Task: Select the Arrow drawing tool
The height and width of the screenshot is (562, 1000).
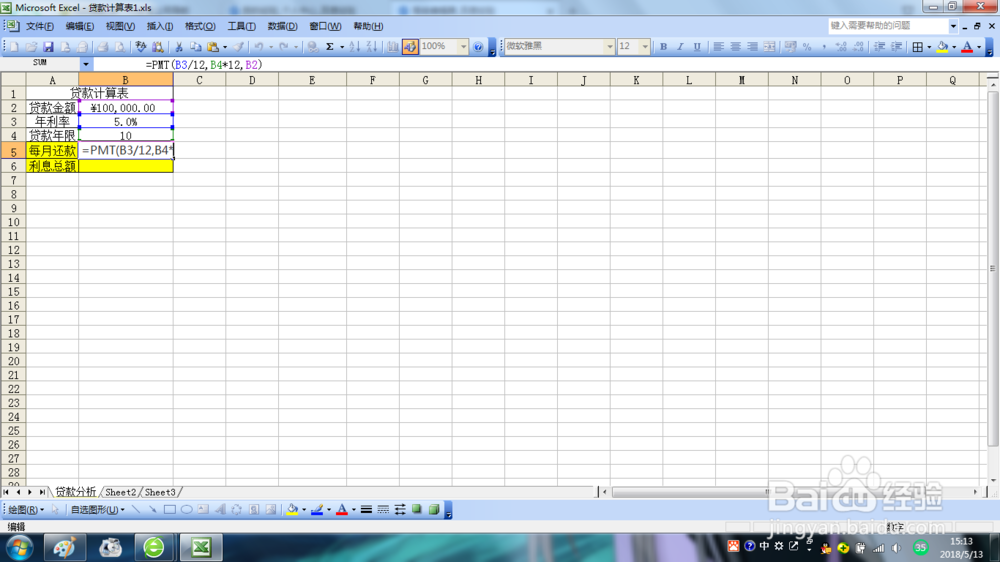Action: 152,510
